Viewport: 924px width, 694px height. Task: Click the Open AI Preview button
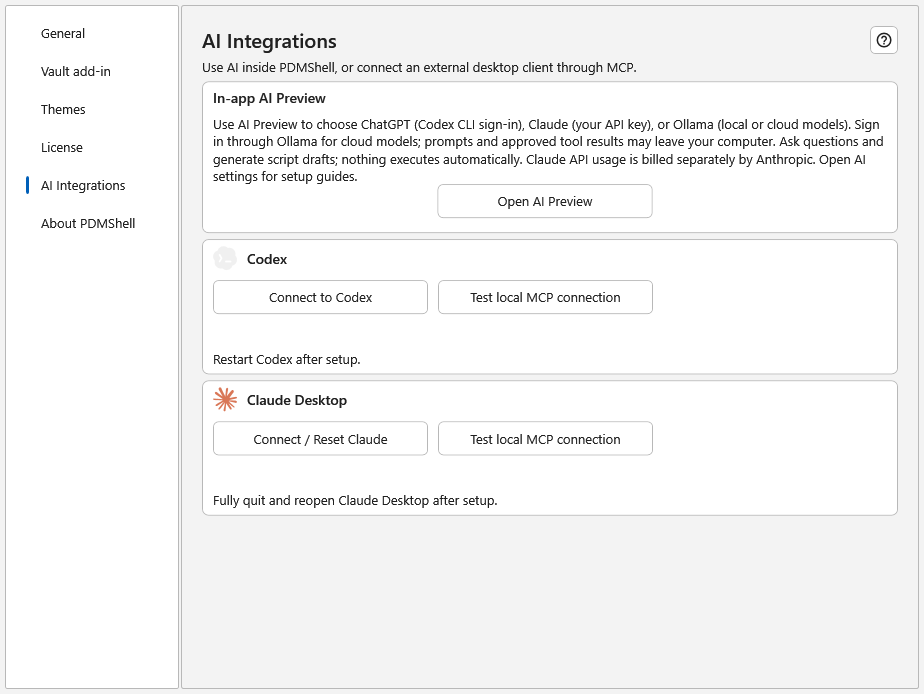coord(544,201)
